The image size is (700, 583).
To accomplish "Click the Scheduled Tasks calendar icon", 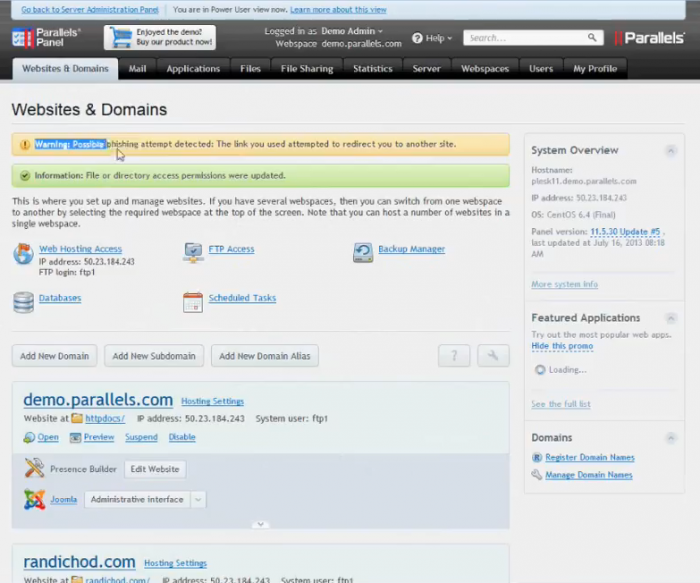I will pos(193,302).
